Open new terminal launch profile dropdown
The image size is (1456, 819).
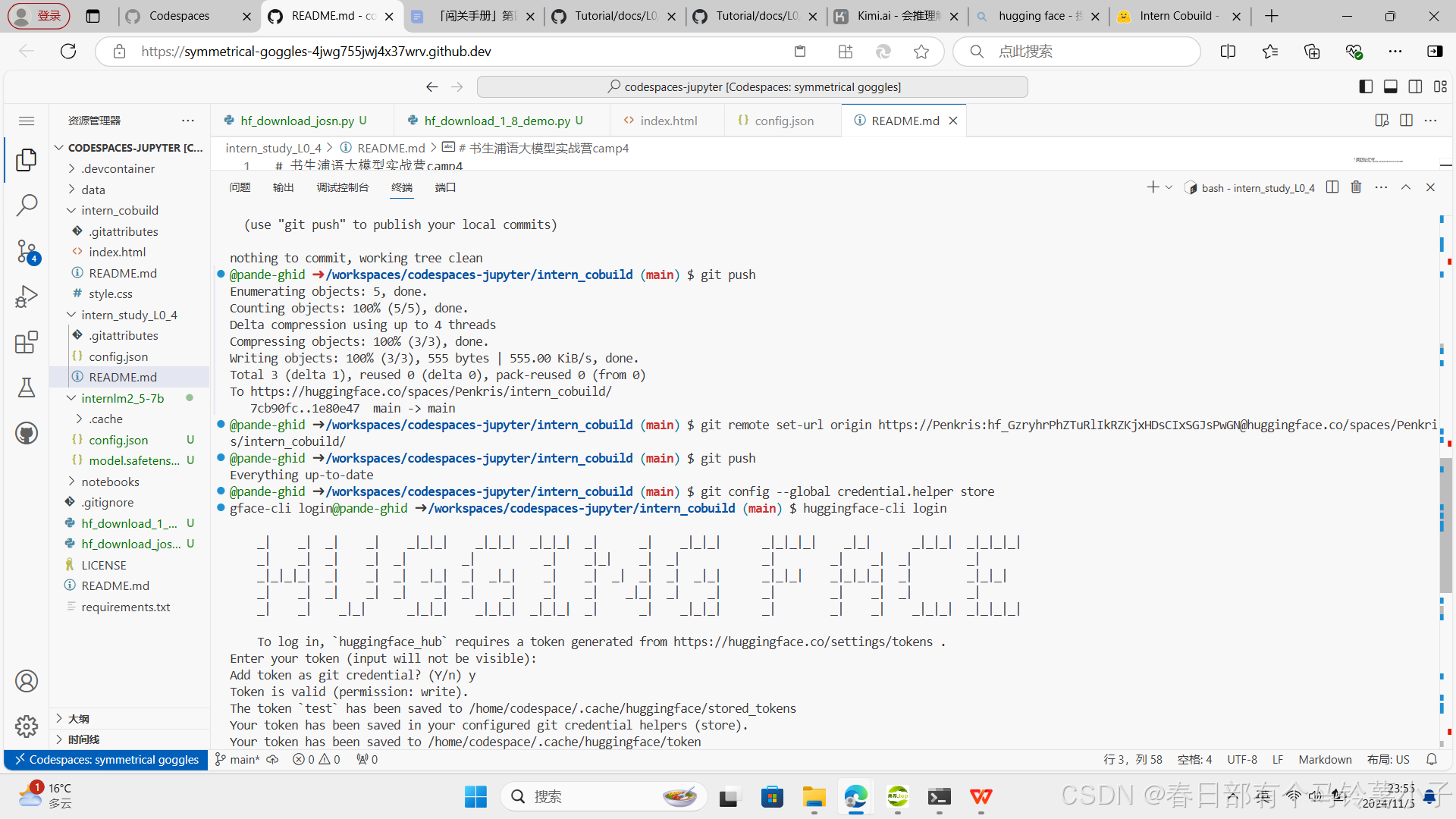point(1169,187)
